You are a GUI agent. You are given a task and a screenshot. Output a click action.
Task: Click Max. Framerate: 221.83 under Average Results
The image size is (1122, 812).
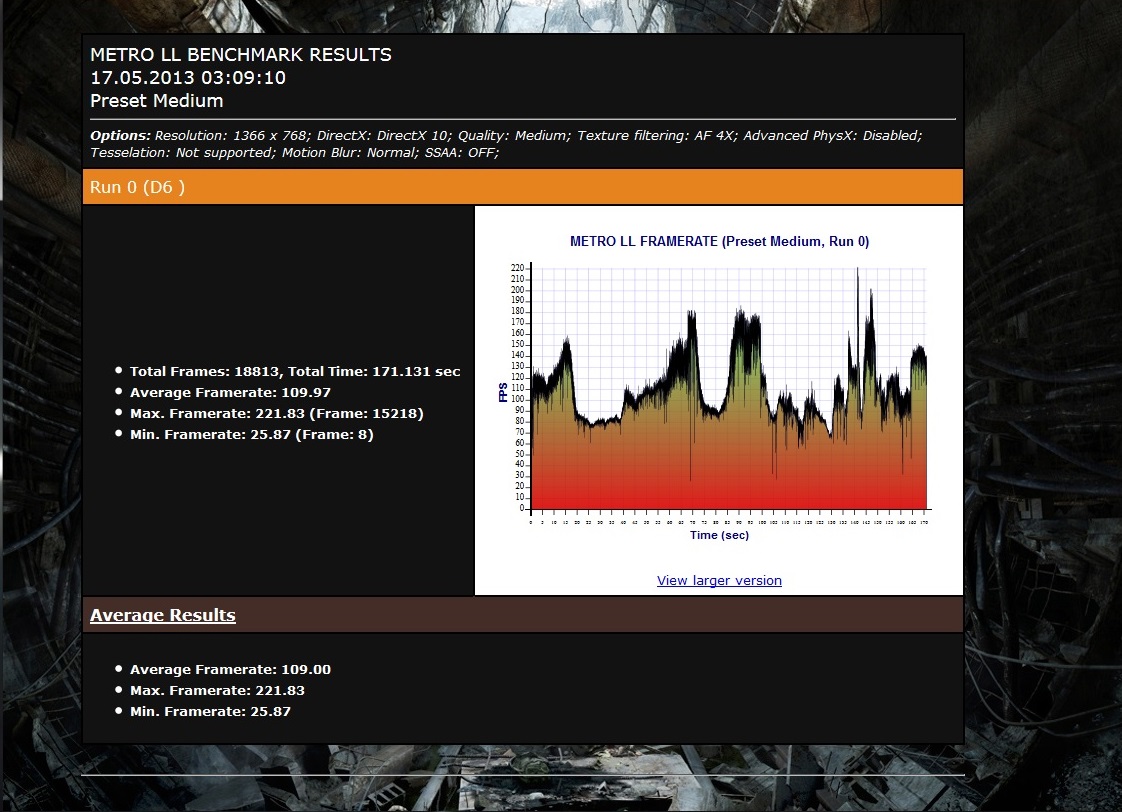[x=217, y=690]
